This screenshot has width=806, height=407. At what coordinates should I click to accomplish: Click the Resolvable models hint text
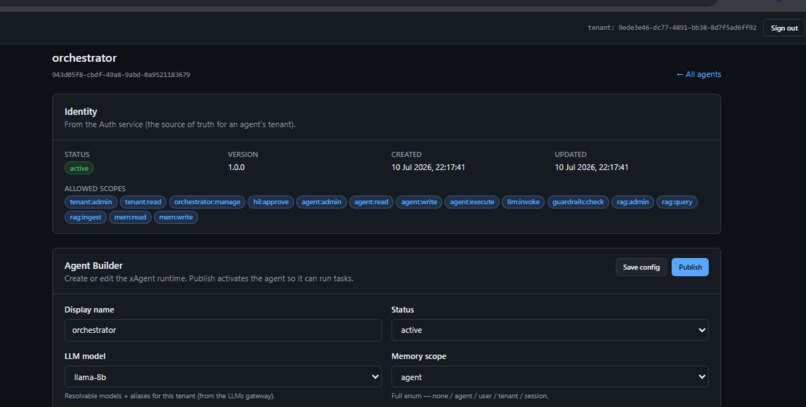[x=170, y=396]
